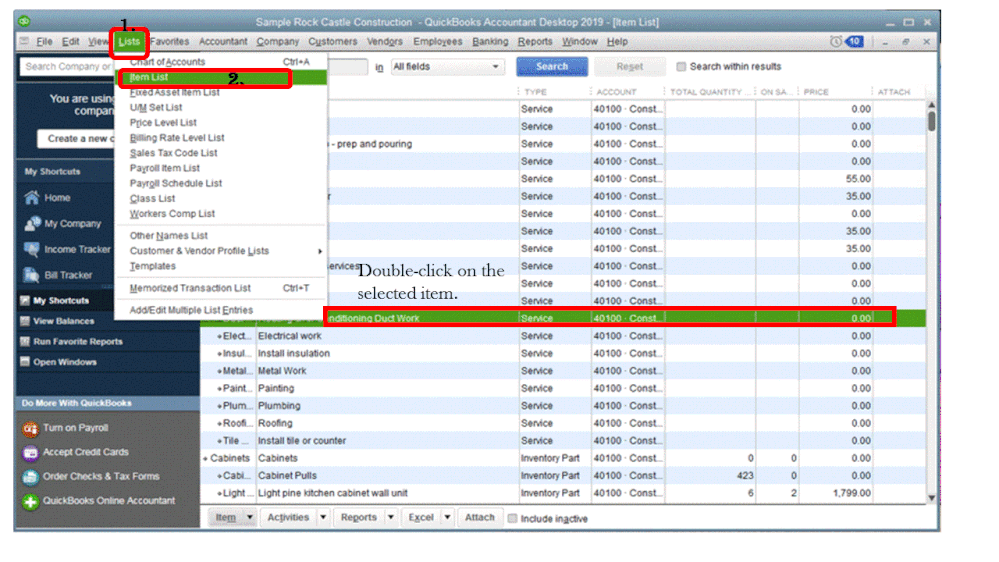Viewport: 999px width, 562px height.
Task: Click the Accept Credit Cards icon
Action: click(x=30, y=453)
